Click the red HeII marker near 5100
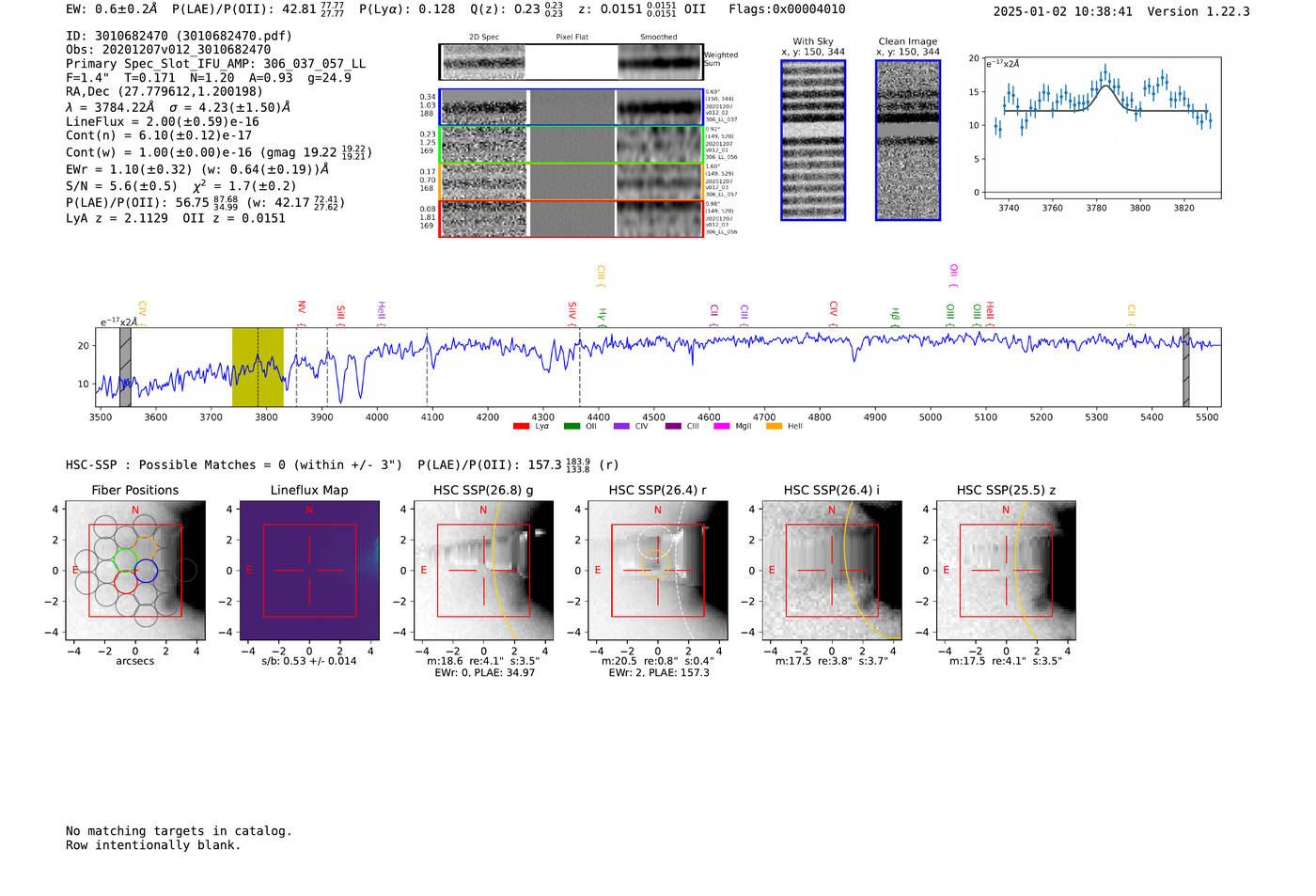The image size is (1316, 896). coord(990,314)
